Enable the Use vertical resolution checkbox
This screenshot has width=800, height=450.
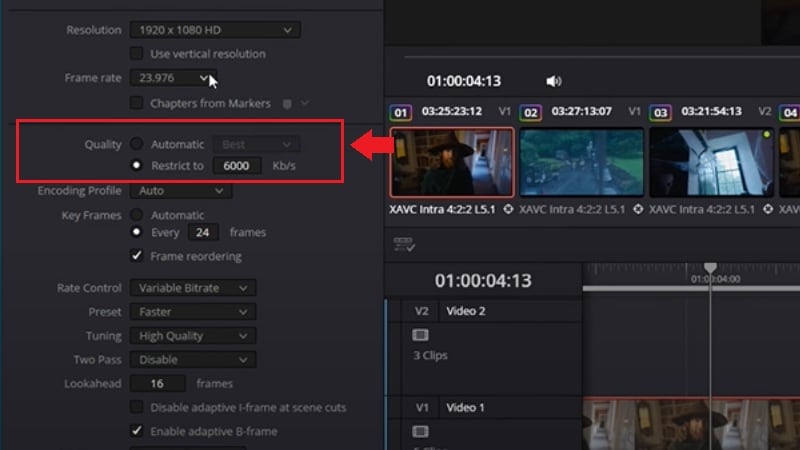point(136,53)
